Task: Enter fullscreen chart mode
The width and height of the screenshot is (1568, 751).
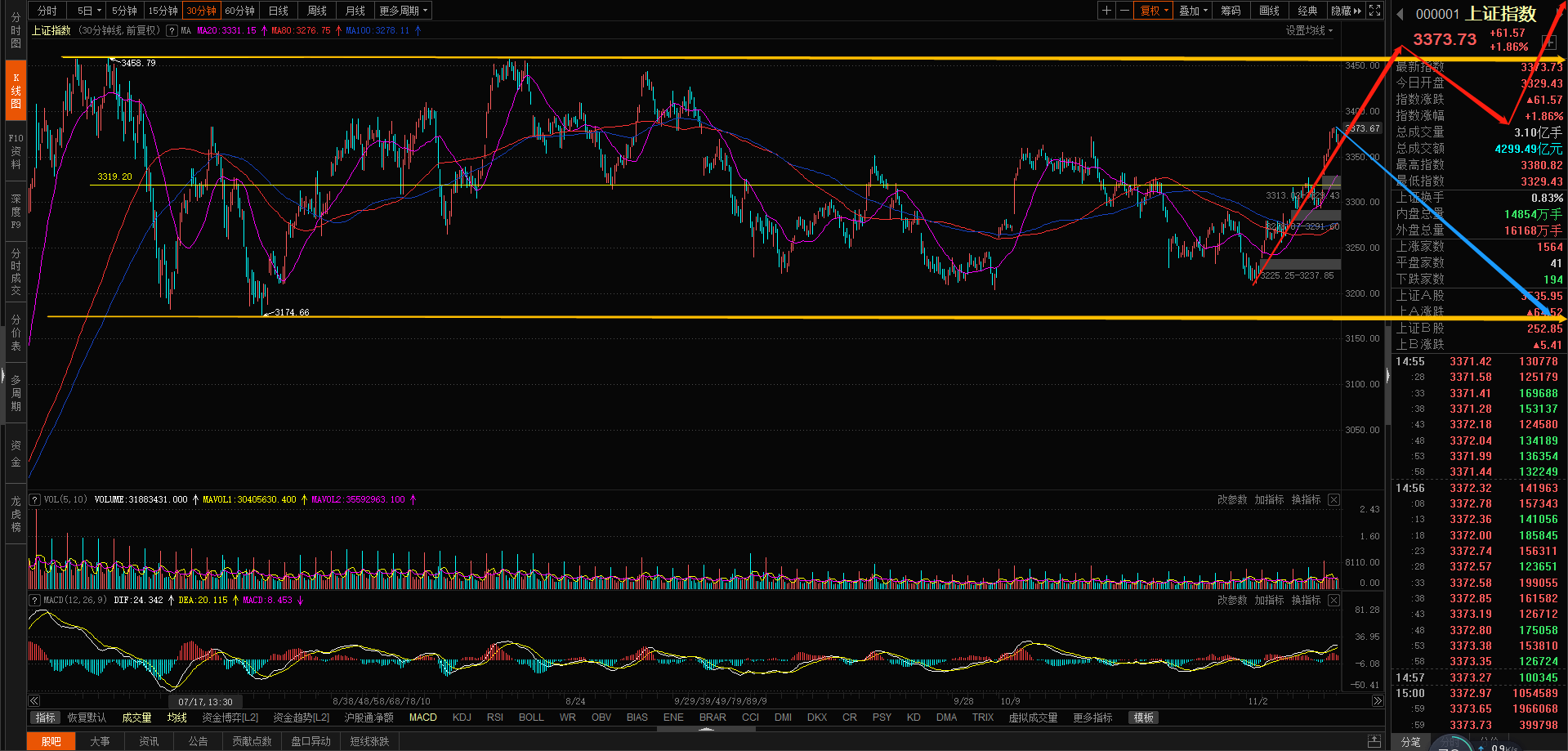Action: 1375,11
